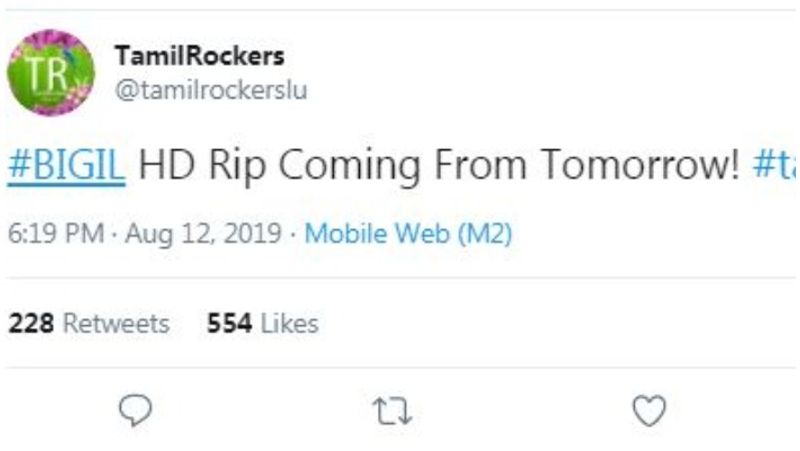Viewport: 800px width, 451px height.
Task: Open the Mobile Web (M2) source link
Action: [408, 235]
